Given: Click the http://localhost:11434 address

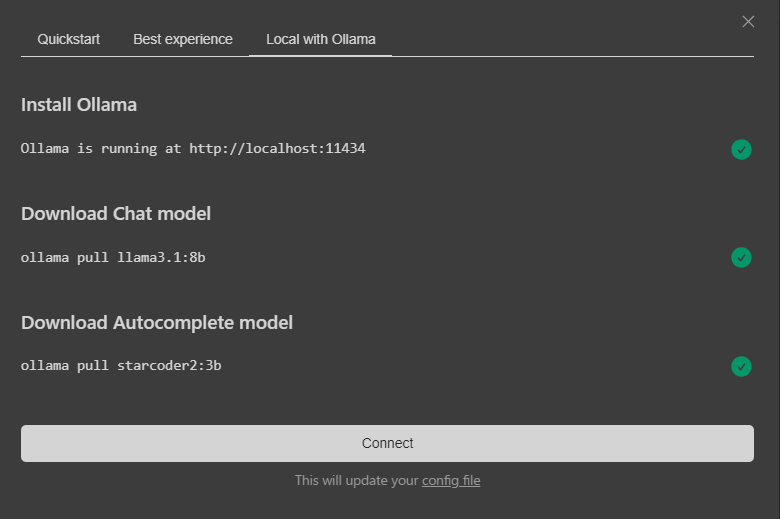Looking at the screenshot, I should point(277,149).
